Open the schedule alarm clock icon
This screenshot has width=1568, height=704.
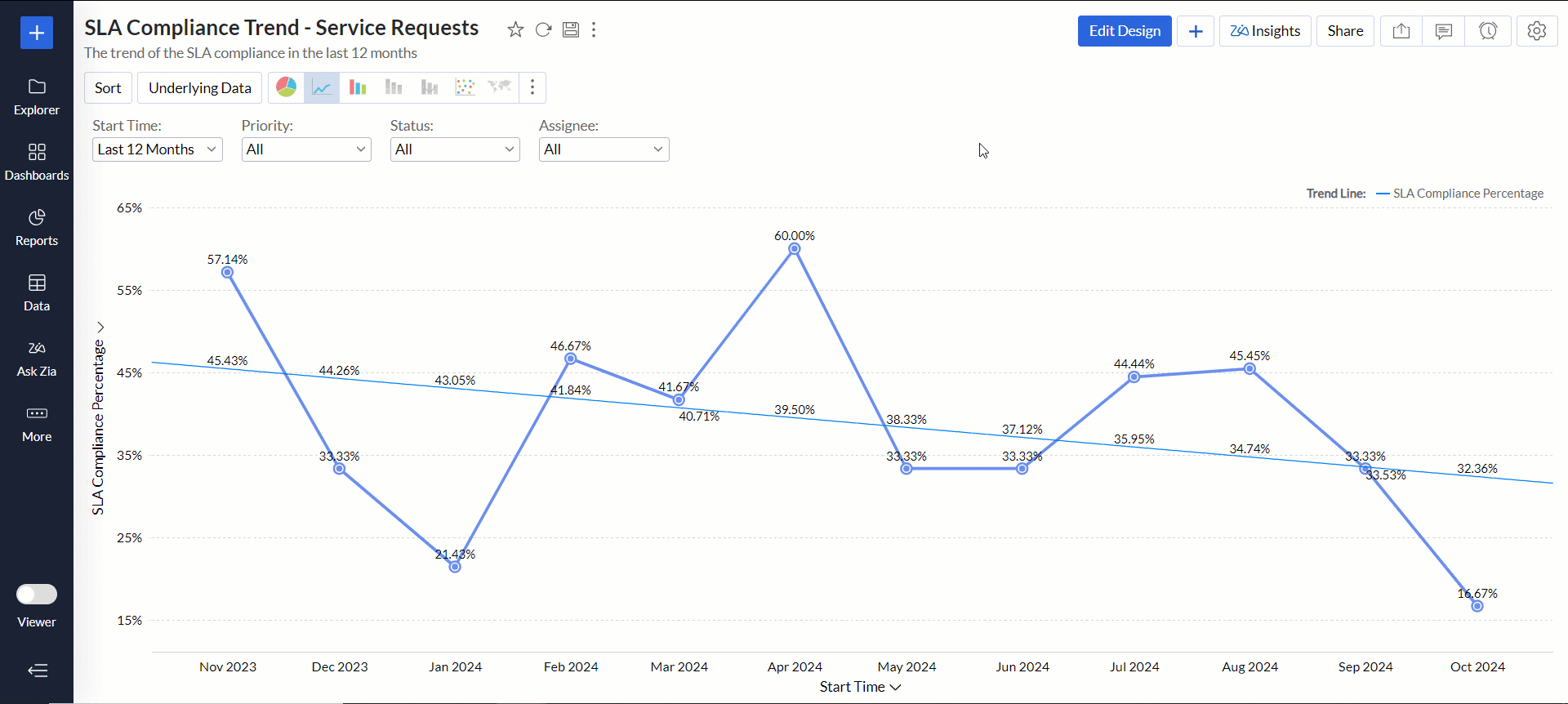[1488, 31]
